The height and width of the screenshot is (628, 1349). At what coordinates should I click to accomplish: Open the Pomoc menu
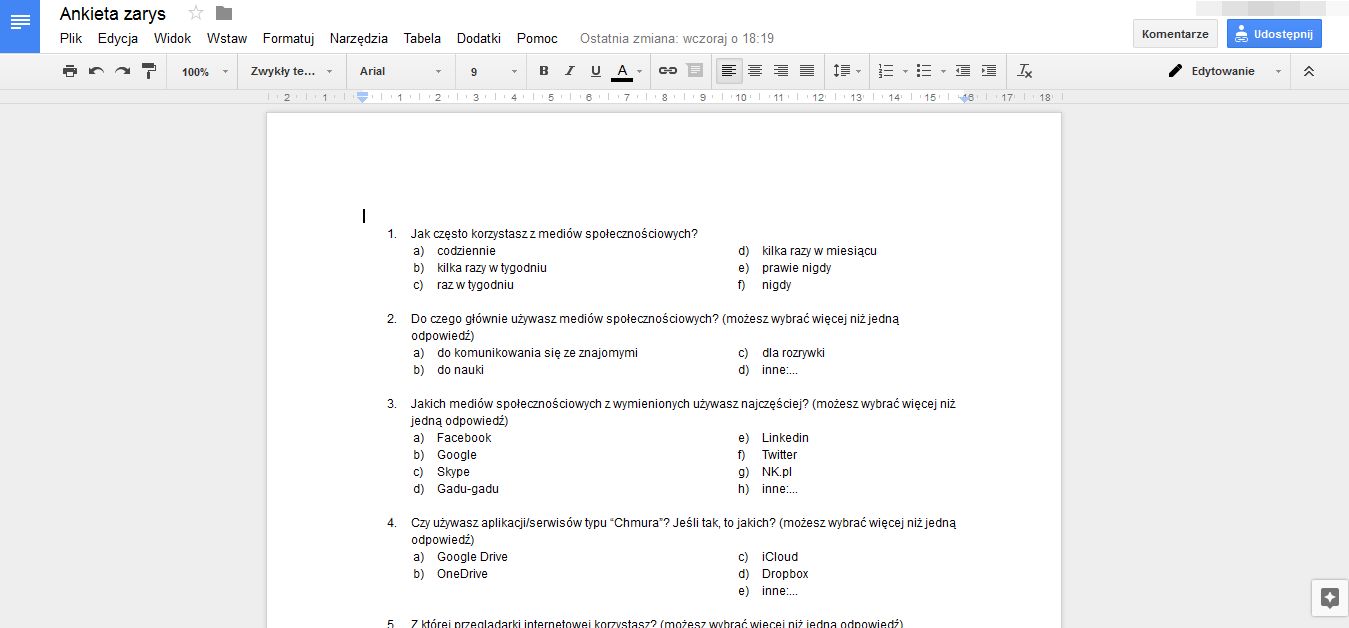pos(538,38)
